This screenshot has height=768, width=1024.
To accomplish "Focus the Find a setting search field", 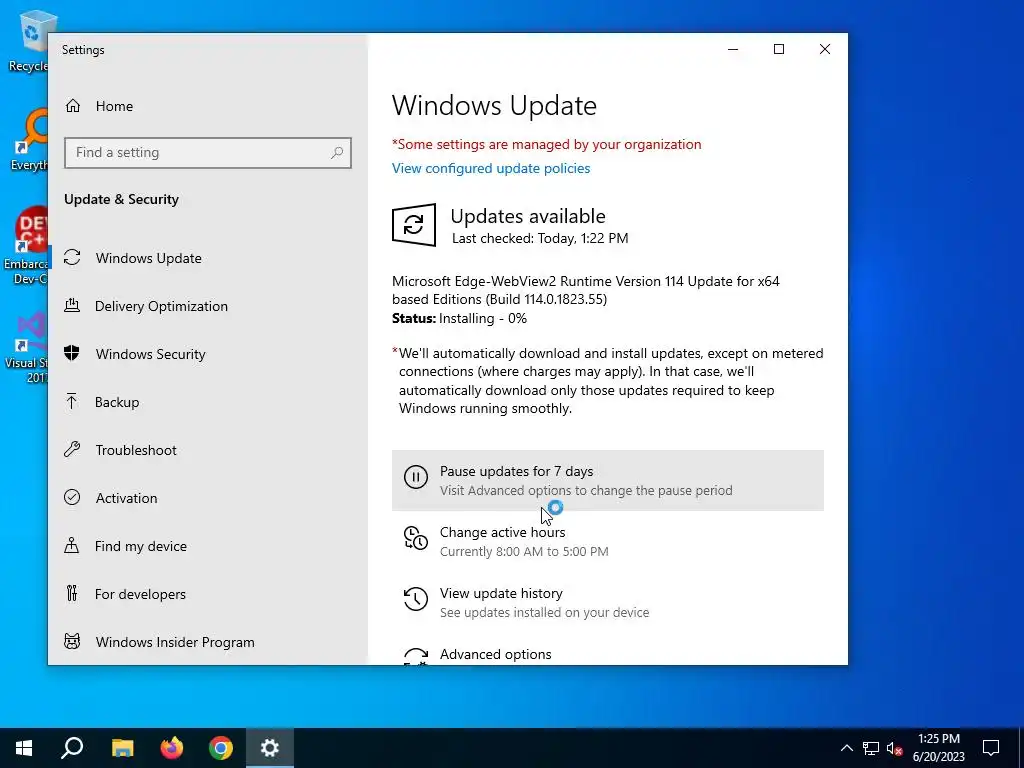I will tap(208, 153).
